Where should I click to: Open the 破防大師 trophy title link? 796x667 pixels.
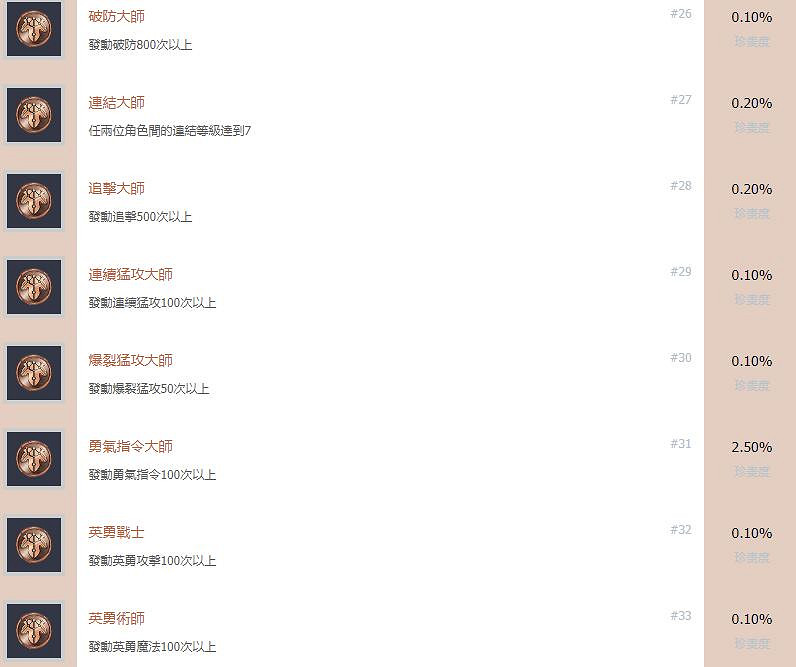pyautogui.click(x=116, y=17)
